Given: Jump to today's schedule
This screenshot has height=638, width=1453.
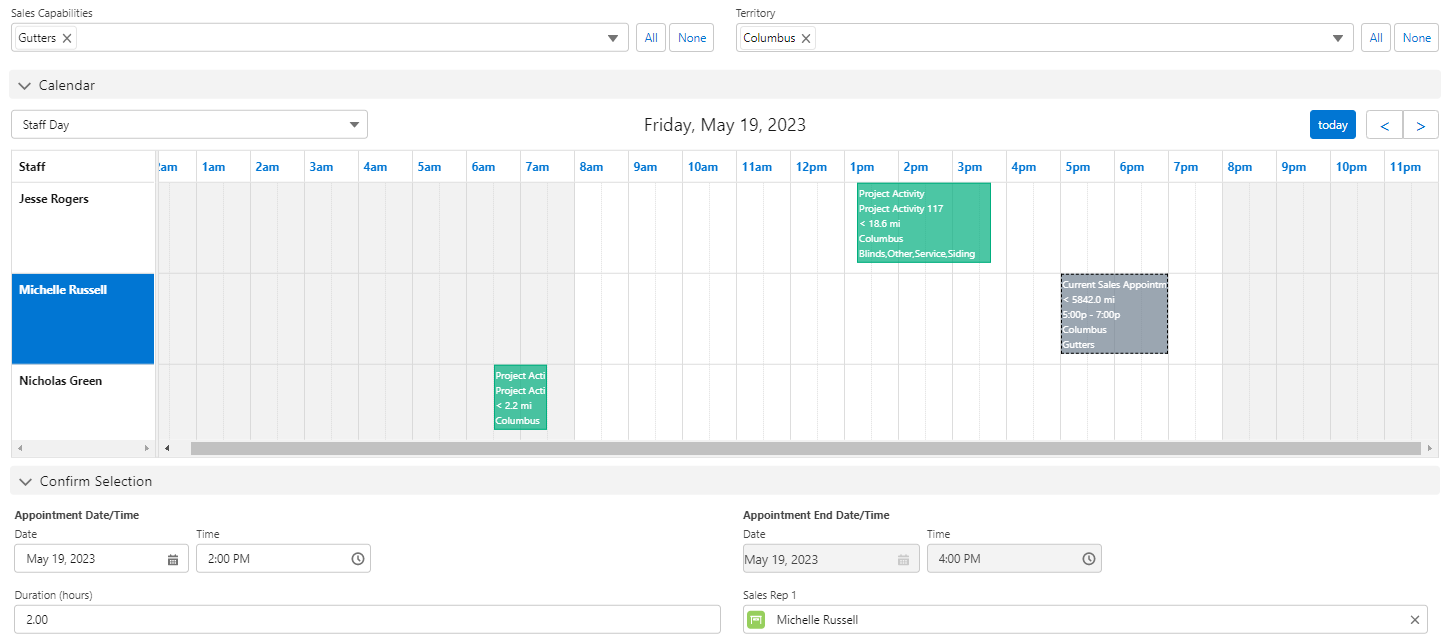Looking at the screenshot, I should [1332, 124].
